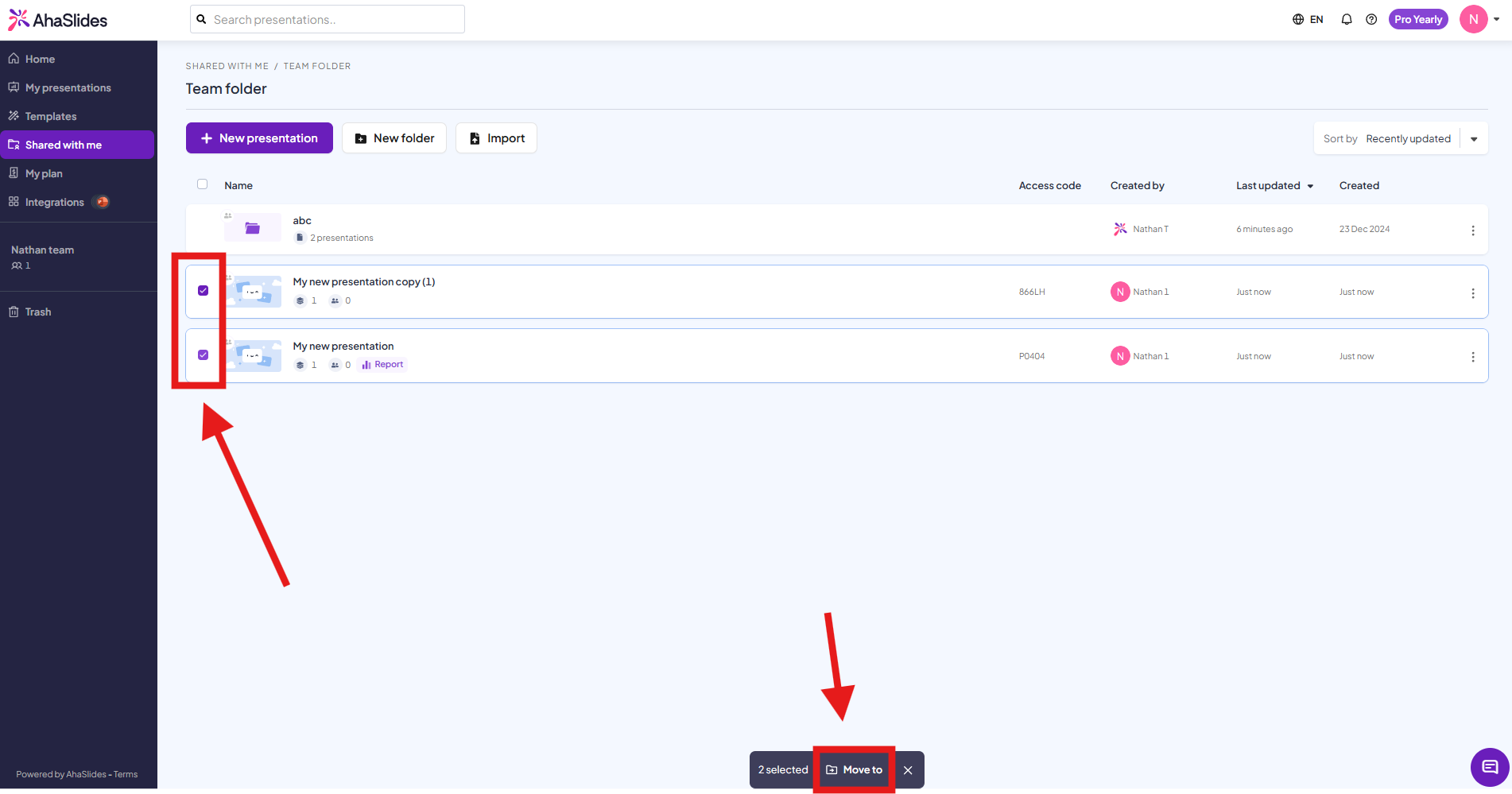Dismiss the selection bar with X
This screenshot has height=794, width=1512.
(x=908, y=770)
